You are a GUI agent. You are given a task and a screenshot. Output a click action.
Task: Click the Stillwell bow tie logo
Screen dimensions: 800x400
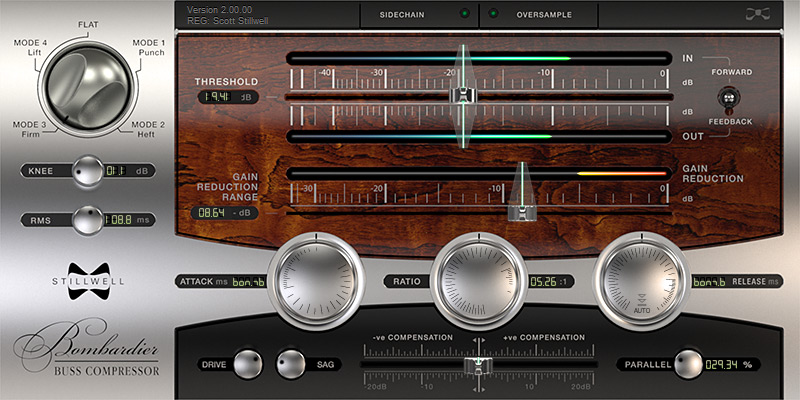click(88, 281)
